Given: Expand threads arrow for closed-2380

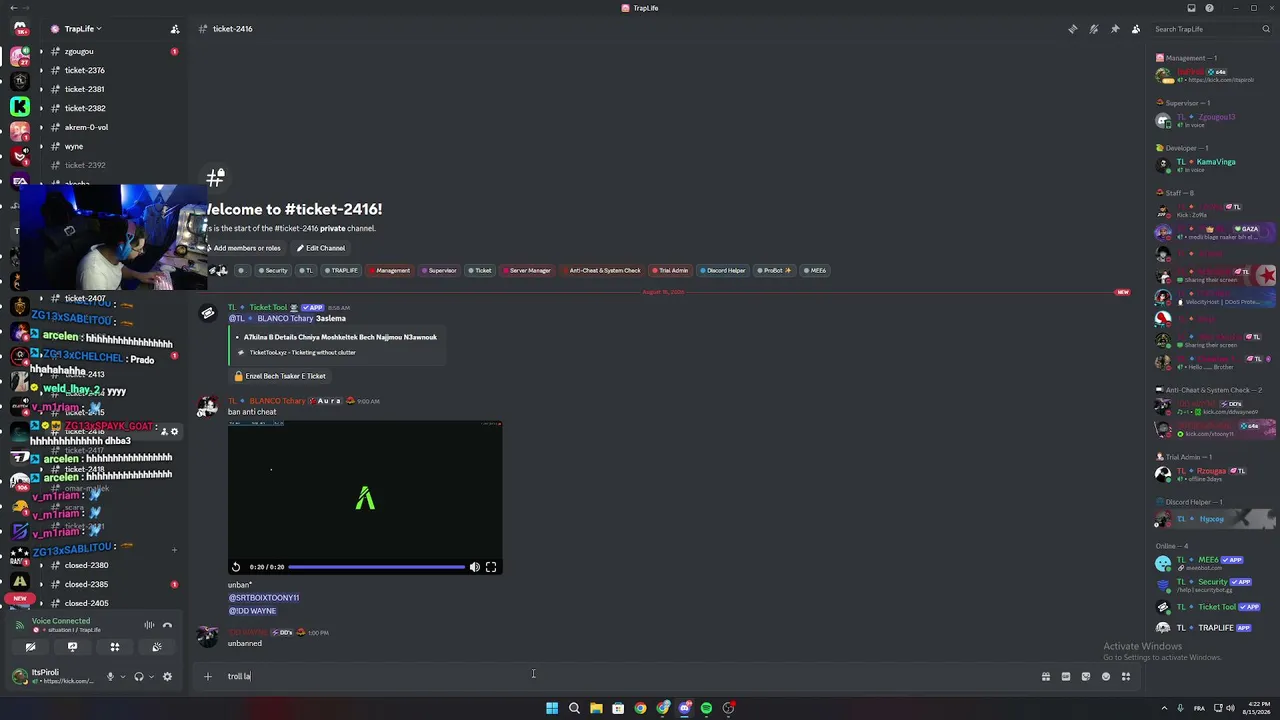Looking at the screenshot, I should tap(41, 565).
